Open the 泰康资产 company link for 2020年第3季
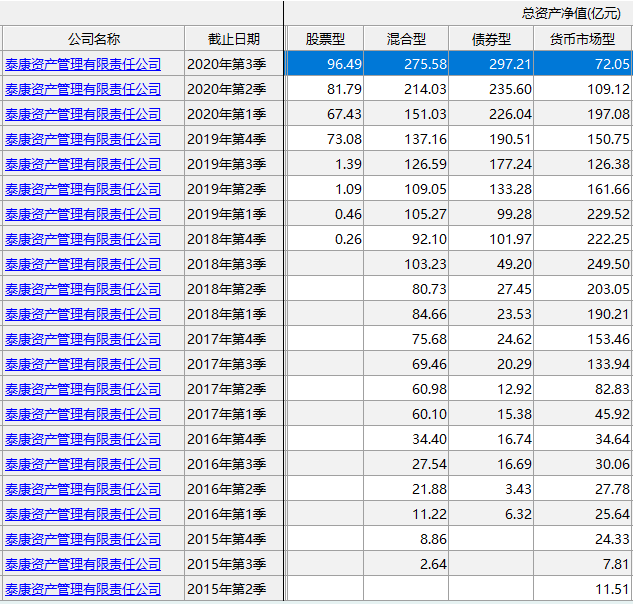 click(83, 64)
